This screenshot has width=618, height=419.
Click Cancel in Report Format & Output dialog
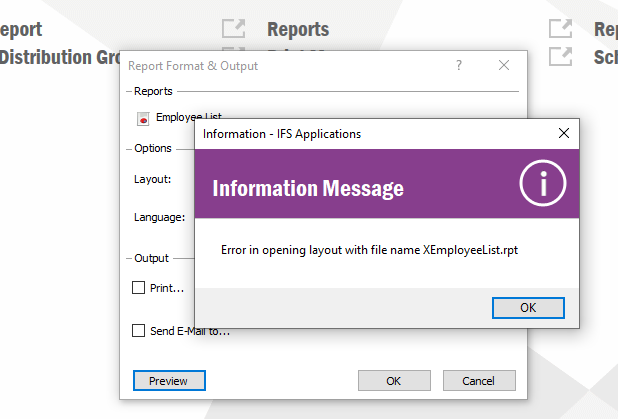click(x=479, y=381)
